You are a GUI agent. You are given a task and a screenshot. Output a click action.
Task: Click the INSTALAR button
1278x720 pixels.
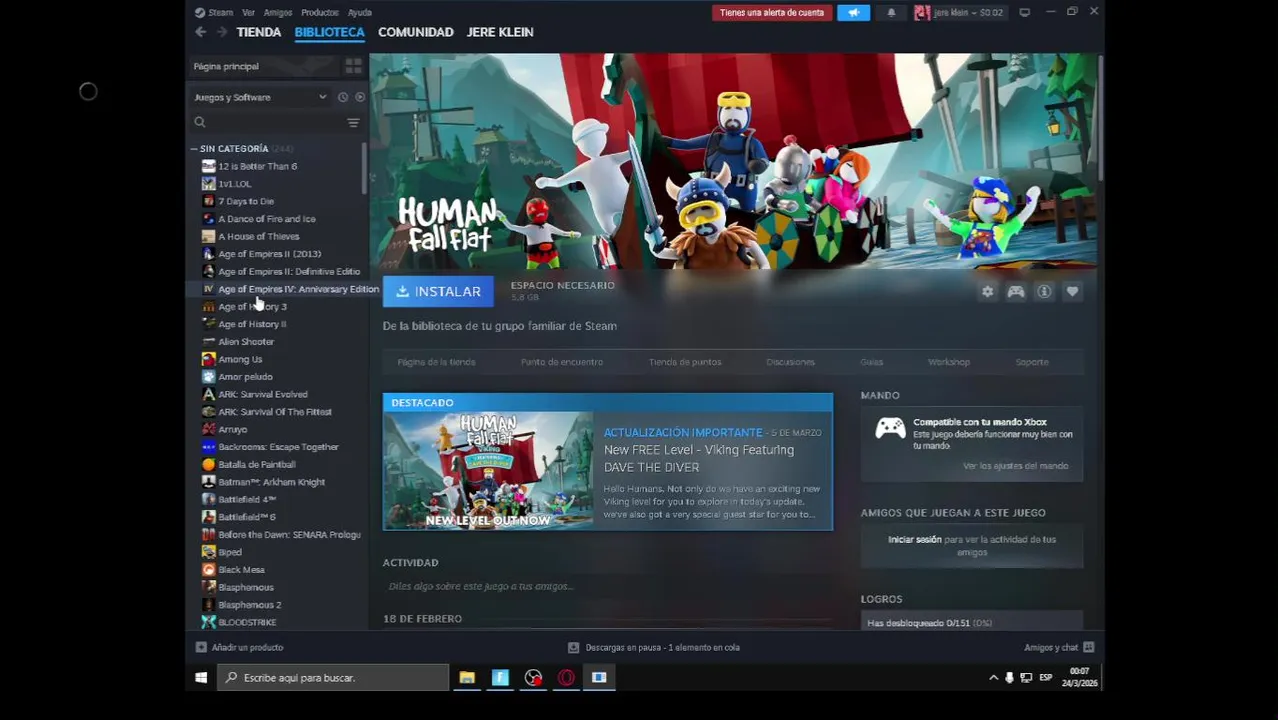(x=438, y=291)
